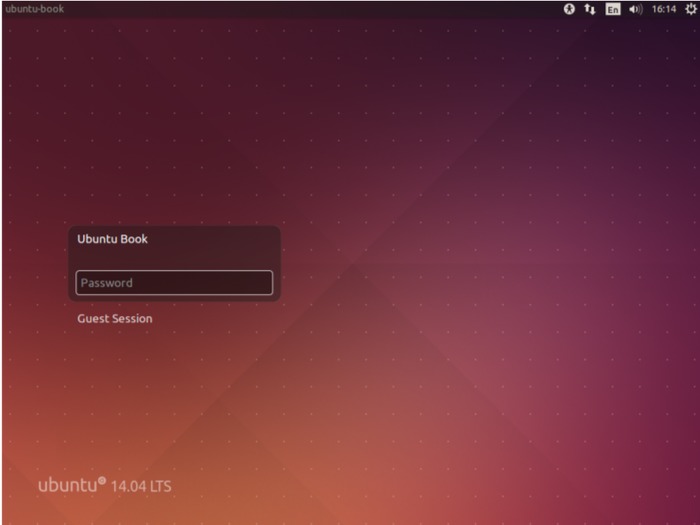Open the sound volume indicator

point(635,9)
